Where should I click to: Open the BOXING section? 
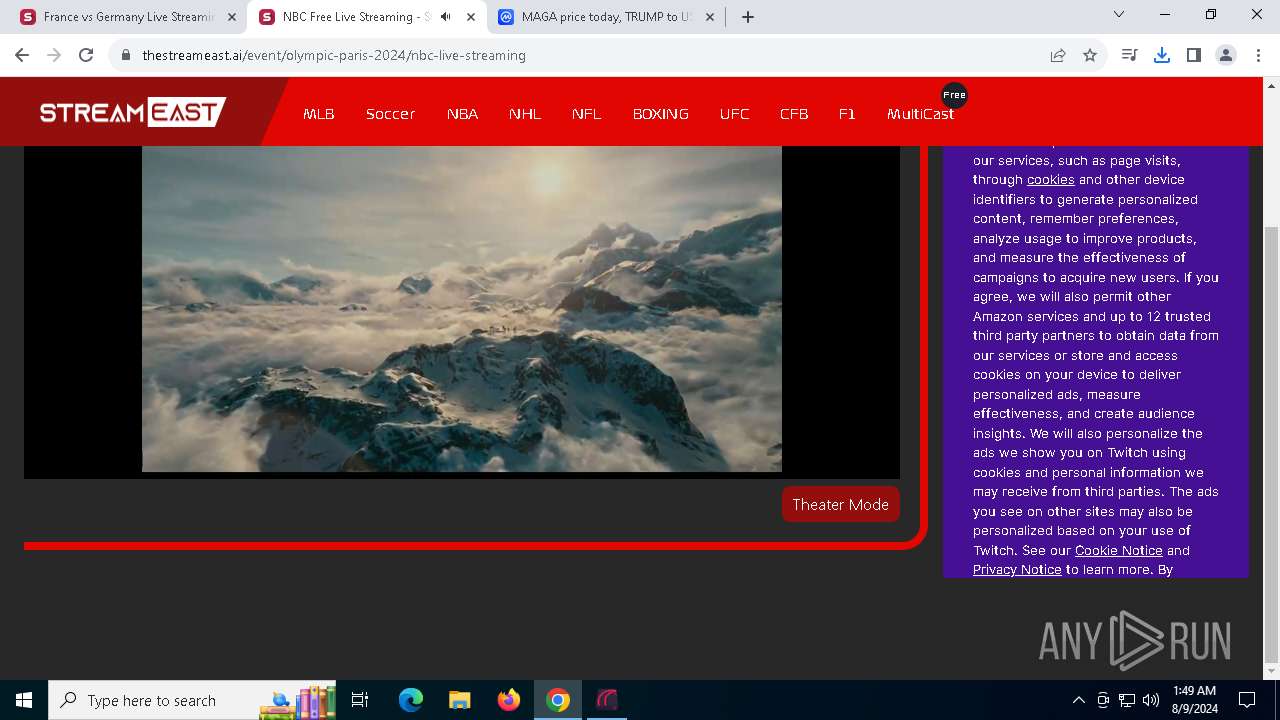pyautogui.click(x=661, y=114)
